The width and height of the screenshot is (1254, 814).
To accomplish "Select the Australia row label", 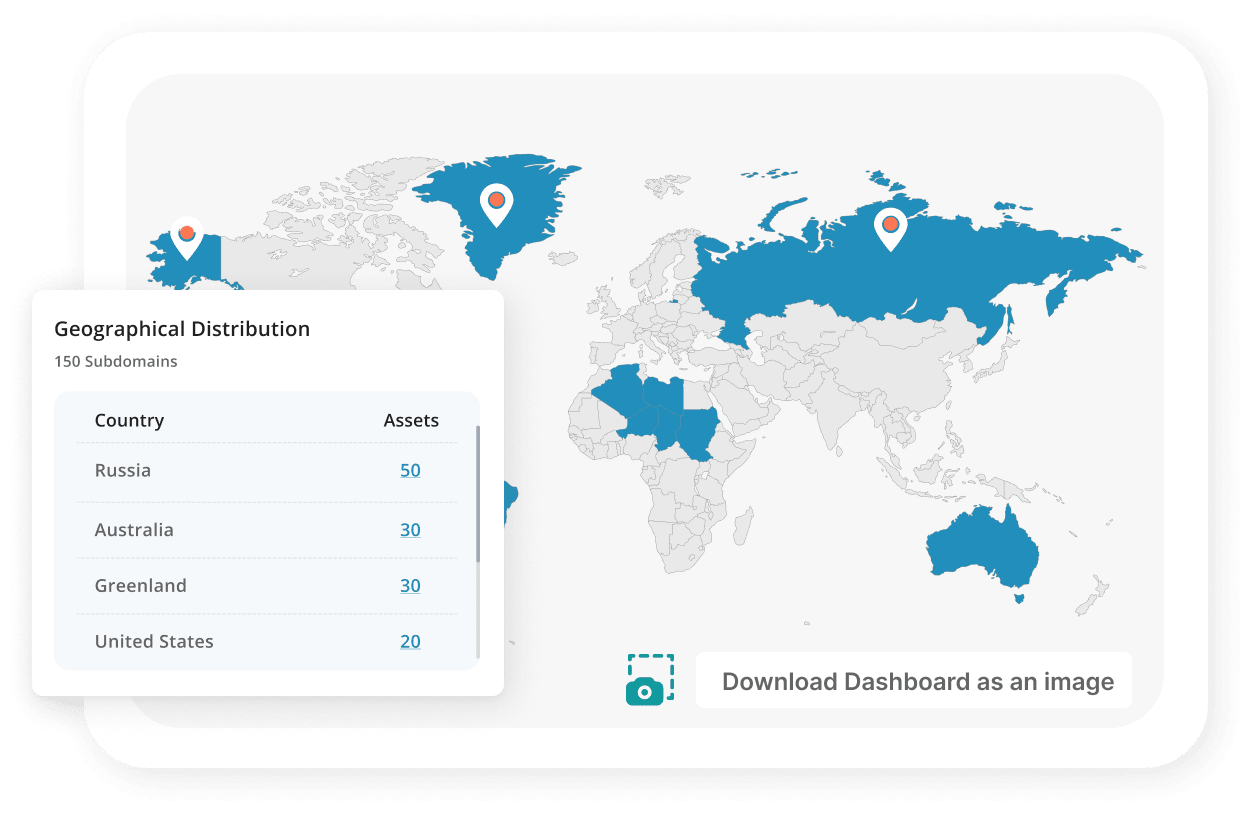I will pyautogui.click(x=134, y=530).
